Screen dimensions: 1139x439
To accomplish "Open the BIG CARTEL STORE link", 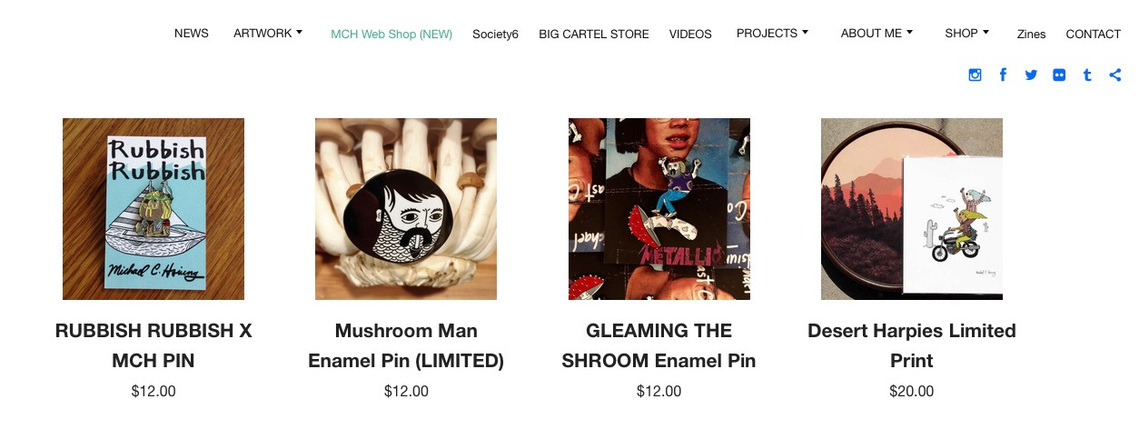I will point(593,34).
